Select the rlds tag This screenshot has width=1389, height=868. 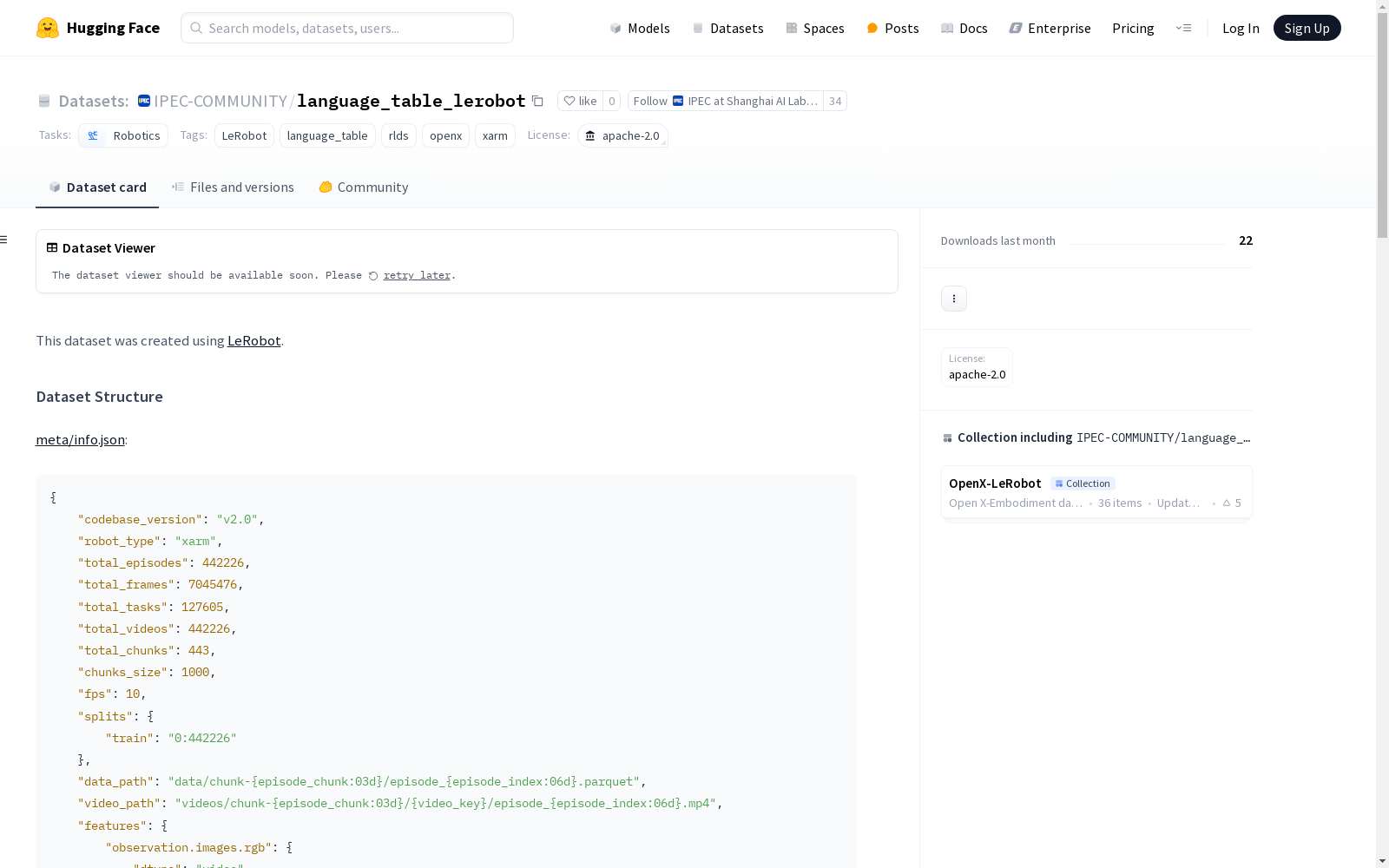pyautogui.click(x=398, y=135)
